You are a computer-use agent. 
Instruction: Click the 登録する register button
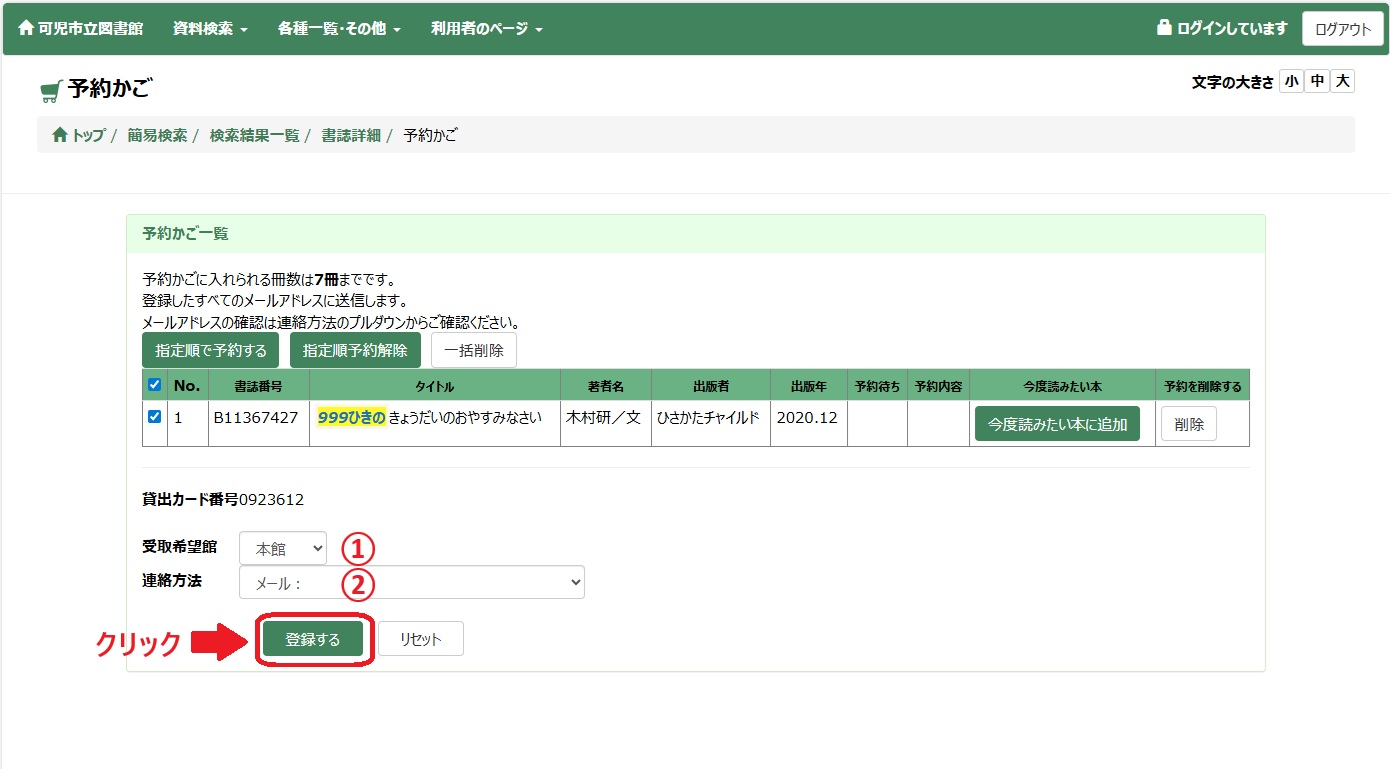coord(313,640)
